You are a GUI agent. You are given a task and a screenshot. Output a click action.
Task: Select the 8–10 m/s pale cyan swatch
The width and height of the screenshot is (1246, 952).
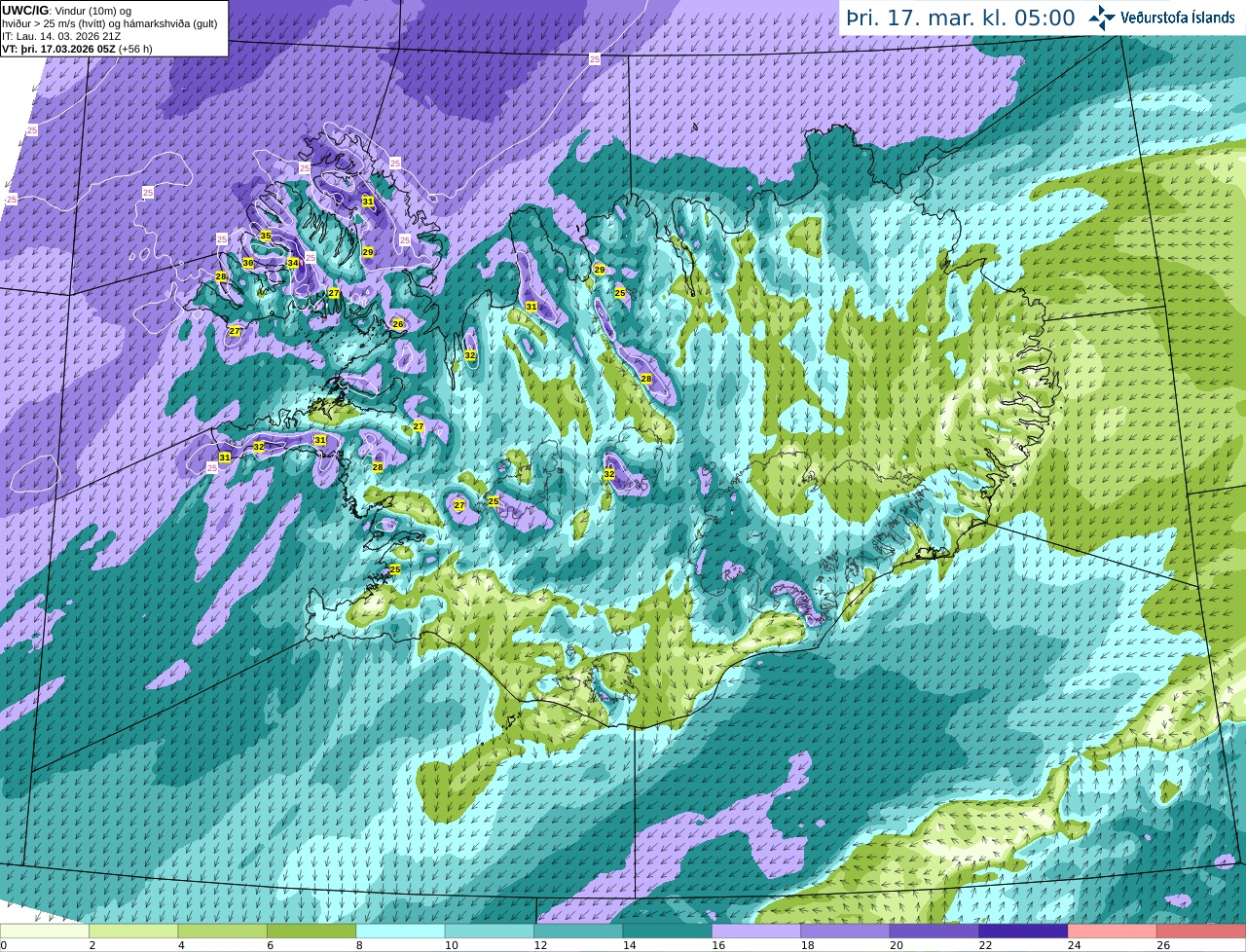point(401,931)
